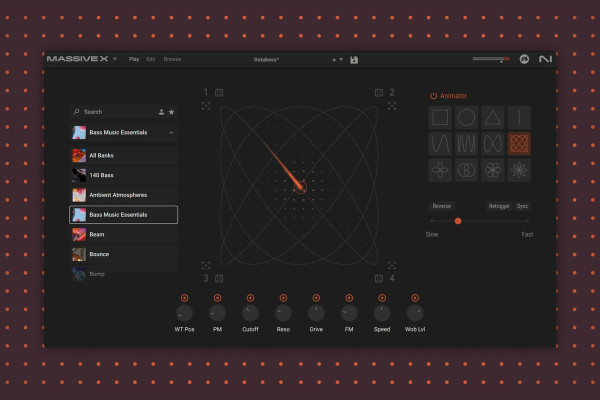Screen dimensions: 600x400
Task: Click the Animator Slow to Fast speed slider
Action: pyautogui.click(x=479, y=221)
